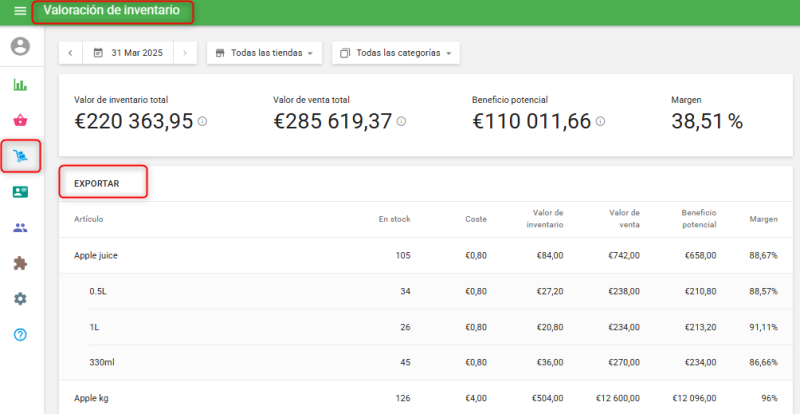Show info for Valor de venta total

click(401, 122)
